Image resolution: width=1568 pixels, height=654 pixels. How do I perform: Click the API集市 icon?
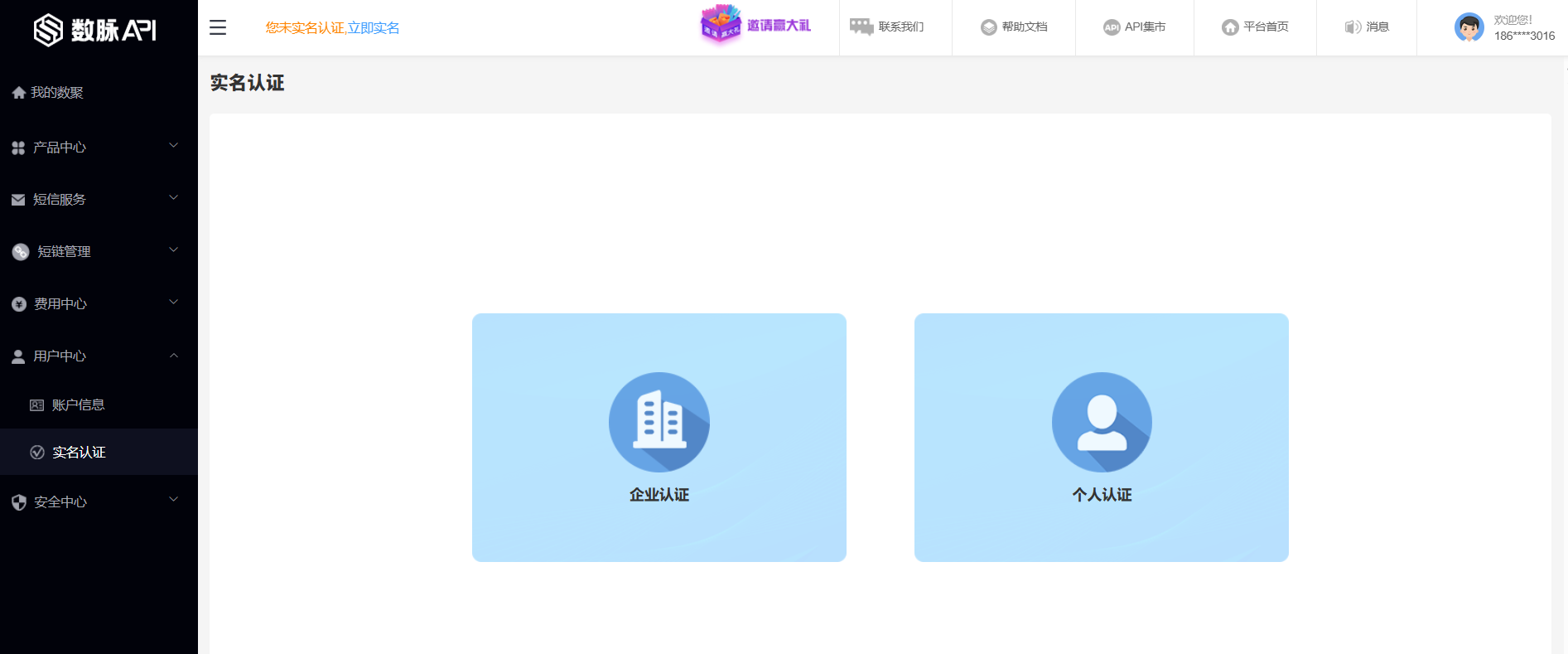pyautogui.click(x=1111, y=27)
